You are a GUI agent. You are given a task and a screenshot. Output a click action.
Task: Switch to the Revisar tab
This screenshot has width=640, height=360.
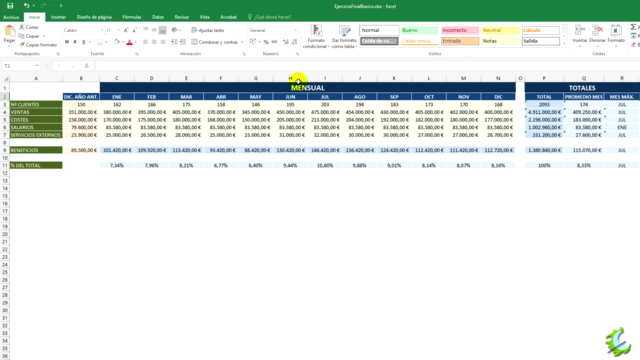182,17
